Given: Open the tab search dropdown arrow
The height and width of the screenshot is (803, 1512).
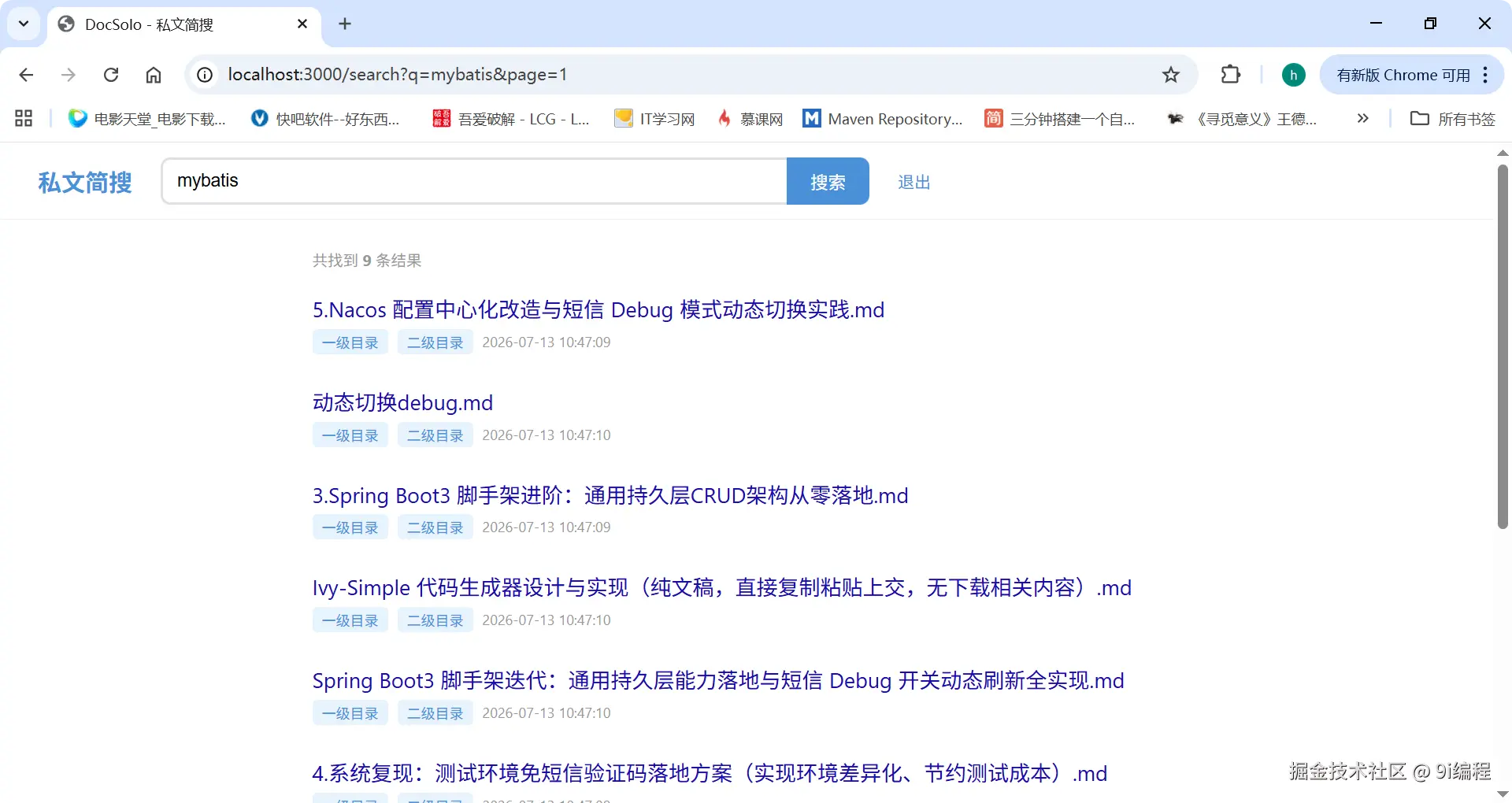Looking at the screenshot, I should [x=24, y=24].
